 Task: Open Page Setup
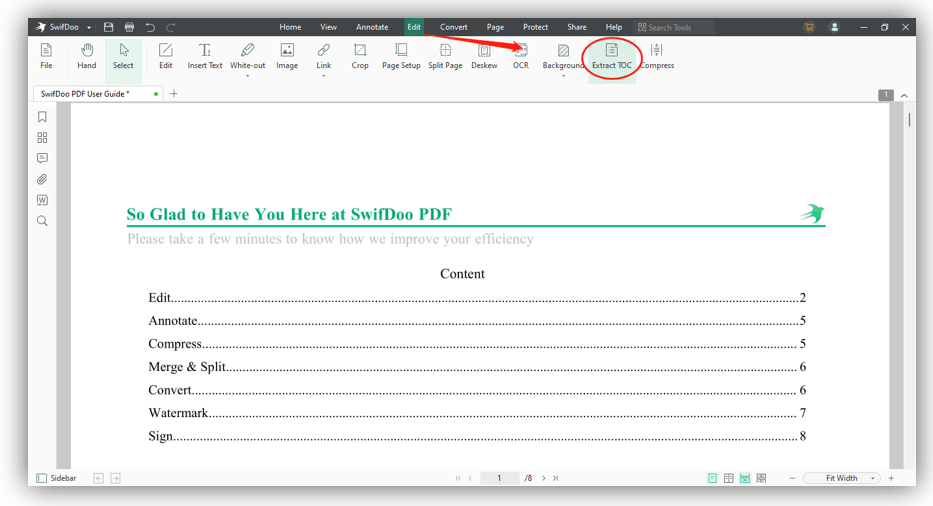[x=401, y=56]
